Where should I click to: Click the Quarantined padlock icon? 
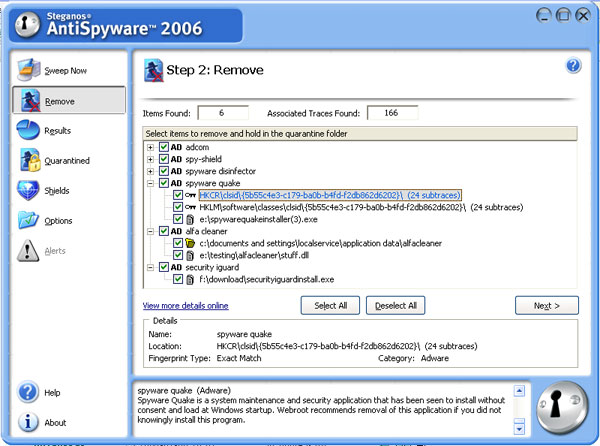pyautogui.click(x=30, y=160)
